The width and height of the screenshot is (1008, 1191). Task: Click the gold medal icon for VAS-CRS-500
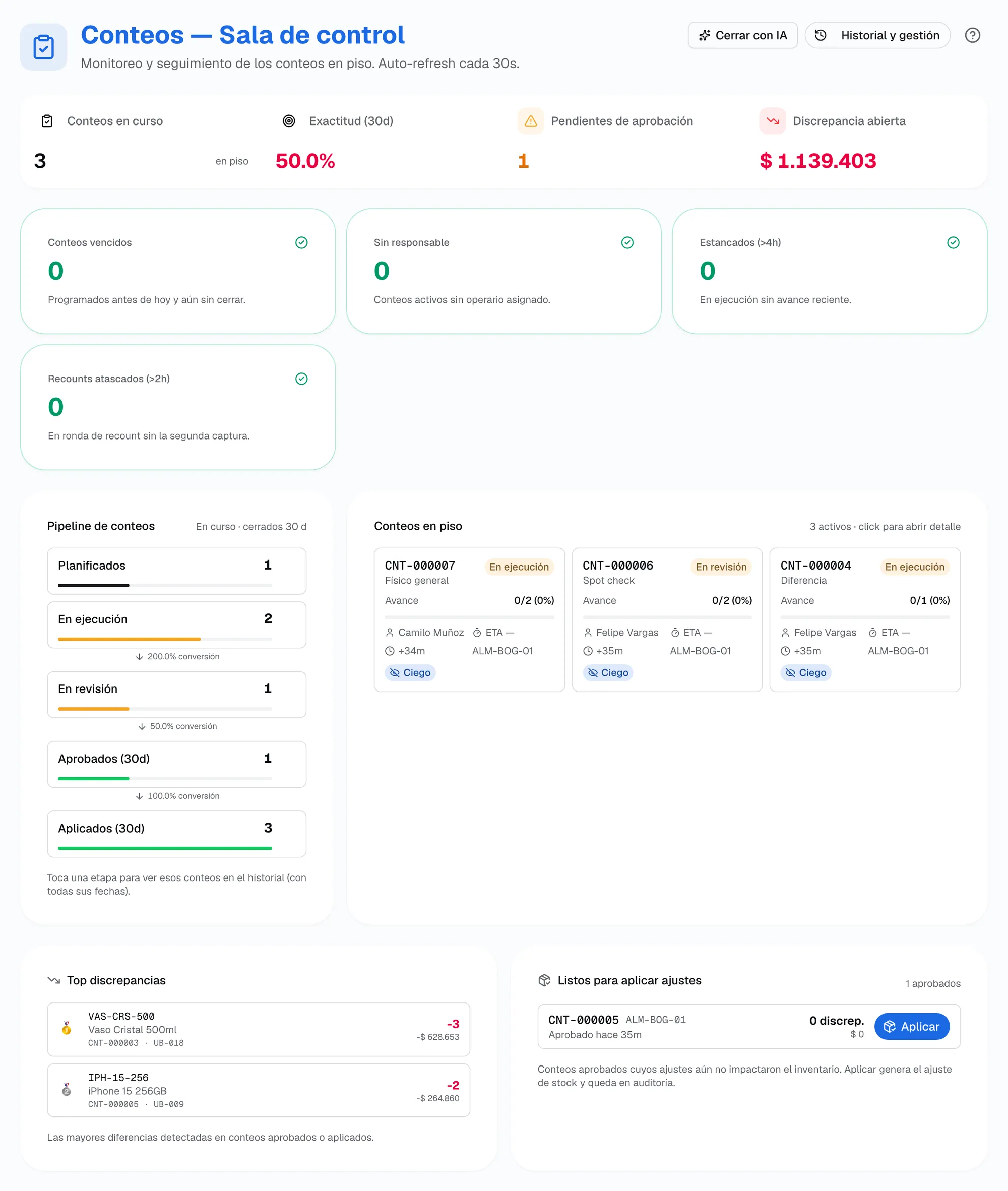tap(67, 1029)
